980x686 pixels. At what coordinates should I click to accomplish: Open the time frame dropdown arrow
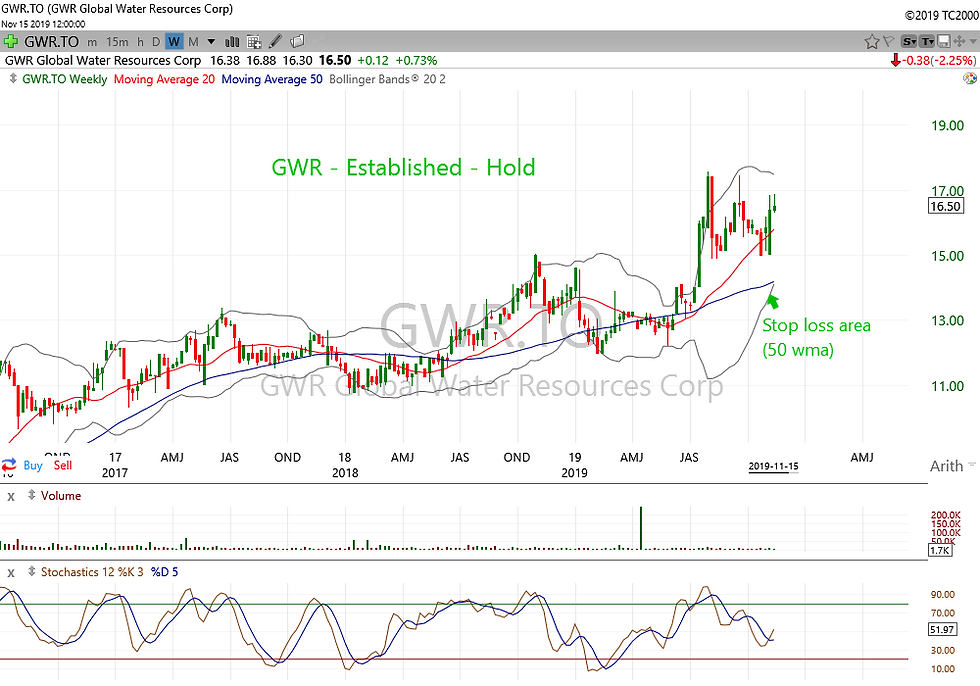(x=211, y=42)
